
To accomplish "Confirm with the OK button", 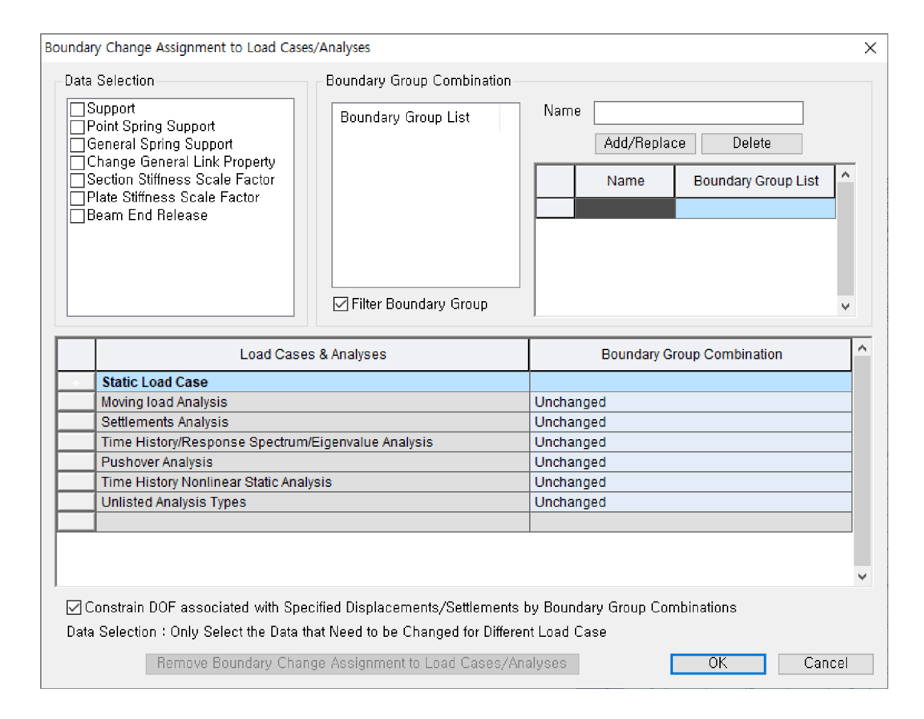I will [x=717, y=663].
